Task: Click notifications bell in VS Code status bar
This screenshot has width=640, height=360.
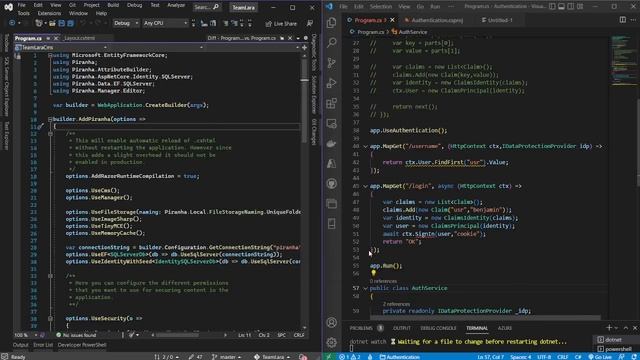Action: [x=634, y=357]
